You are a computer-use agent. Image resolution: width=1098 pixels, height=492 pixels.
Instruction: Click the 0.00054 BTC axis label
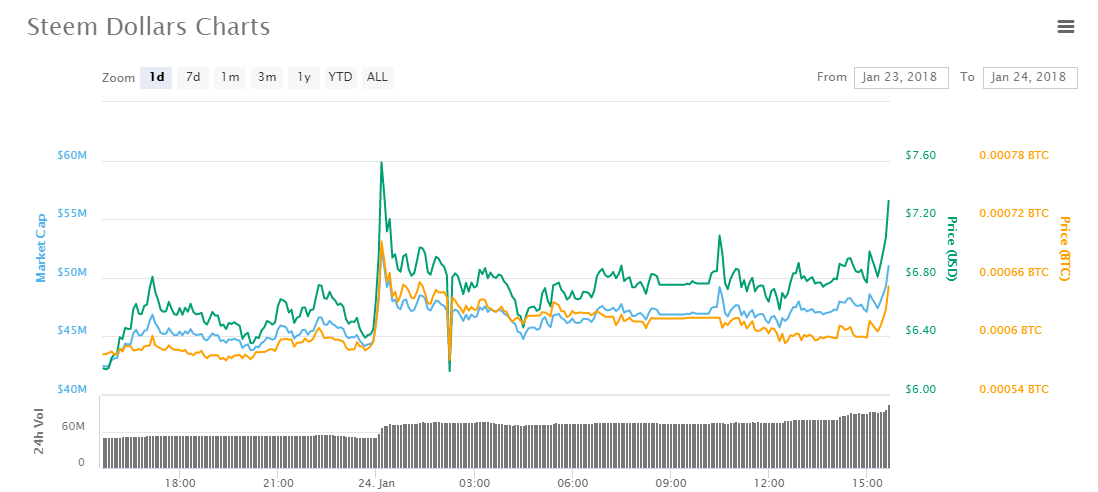pos(1013,389)
